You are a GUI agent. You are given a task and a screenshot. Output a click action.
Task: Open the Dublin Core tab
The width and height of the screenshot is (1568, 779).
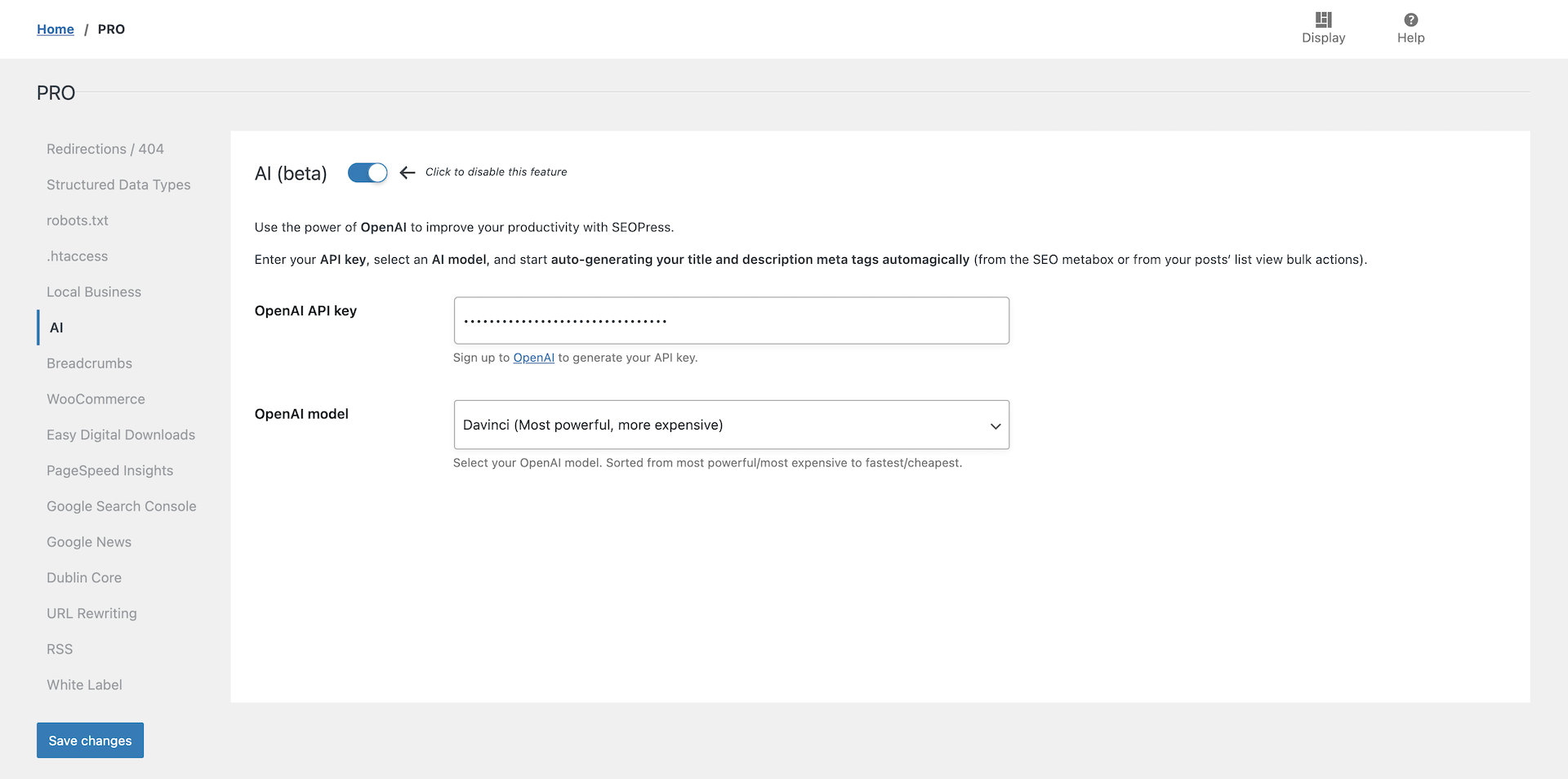point(84,577)
